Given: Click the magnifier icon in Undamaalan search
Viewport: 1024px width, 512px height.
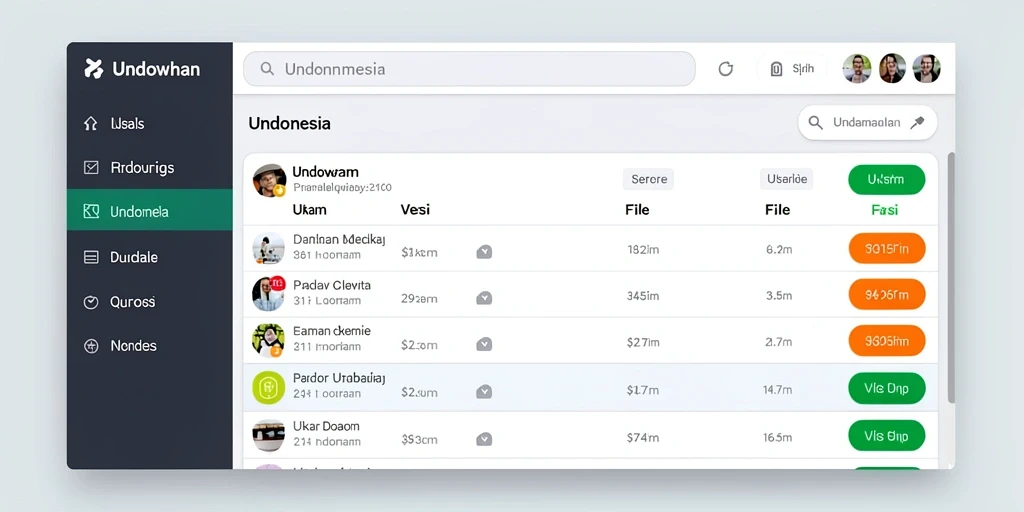Looking at the screenshot, I should point(815,123).
